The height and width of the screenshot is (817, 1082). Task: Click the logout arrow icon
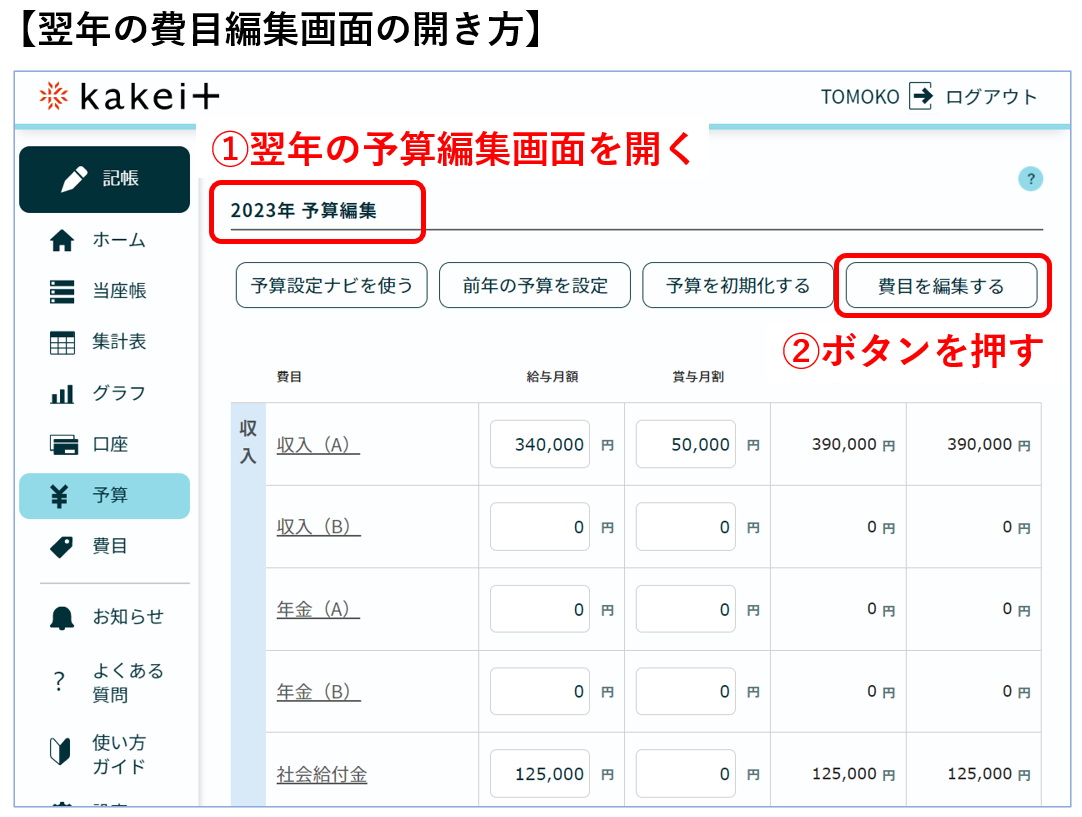pyautogui.click(x=920, y=97)
